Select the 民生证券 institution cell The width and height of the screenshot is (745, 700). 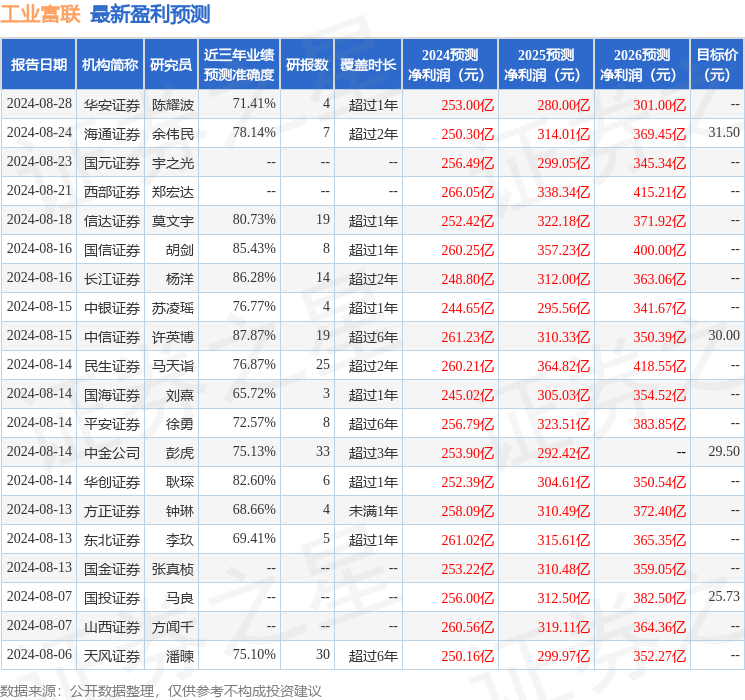[112, 366]
